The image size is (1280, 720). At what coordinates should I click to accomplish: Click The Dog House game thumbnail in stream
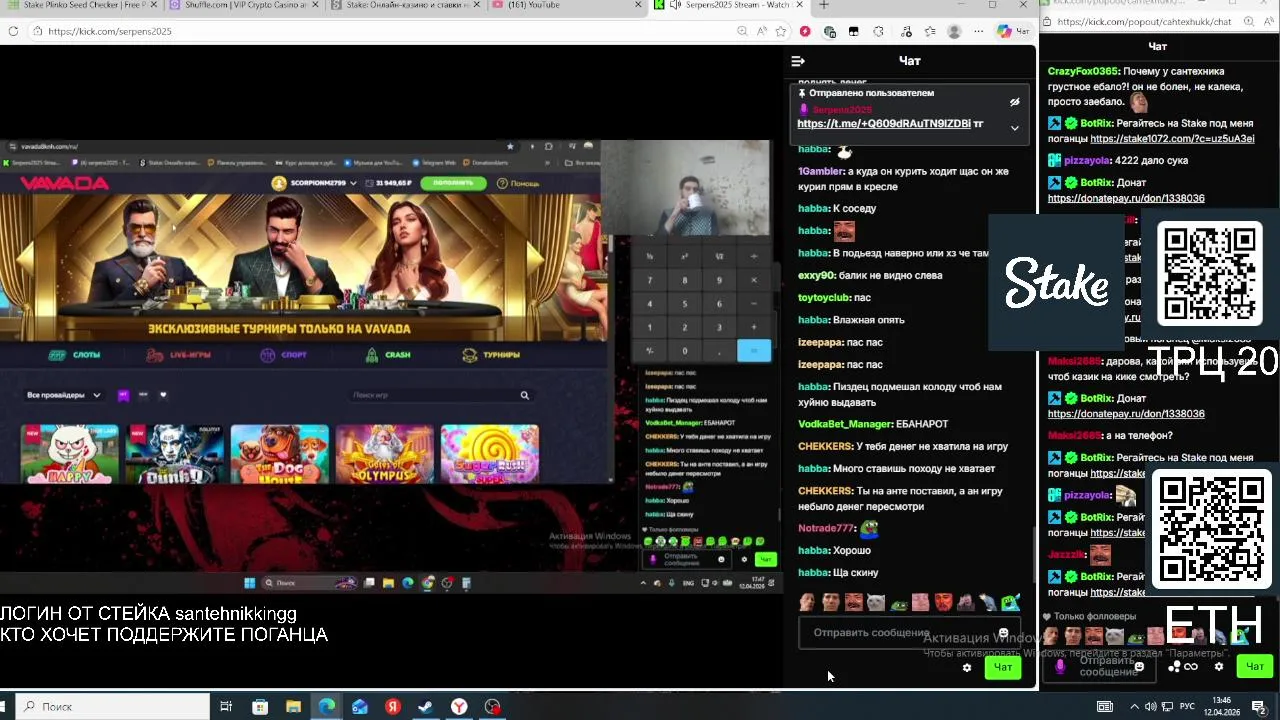pyautogui.click(x=279, y=454)
